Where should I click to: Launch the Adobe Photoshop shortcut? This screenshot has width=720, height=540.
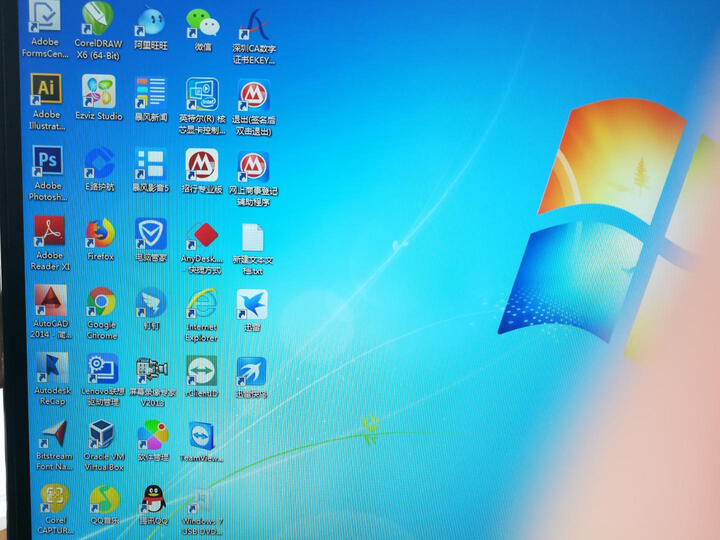(48, 161)
